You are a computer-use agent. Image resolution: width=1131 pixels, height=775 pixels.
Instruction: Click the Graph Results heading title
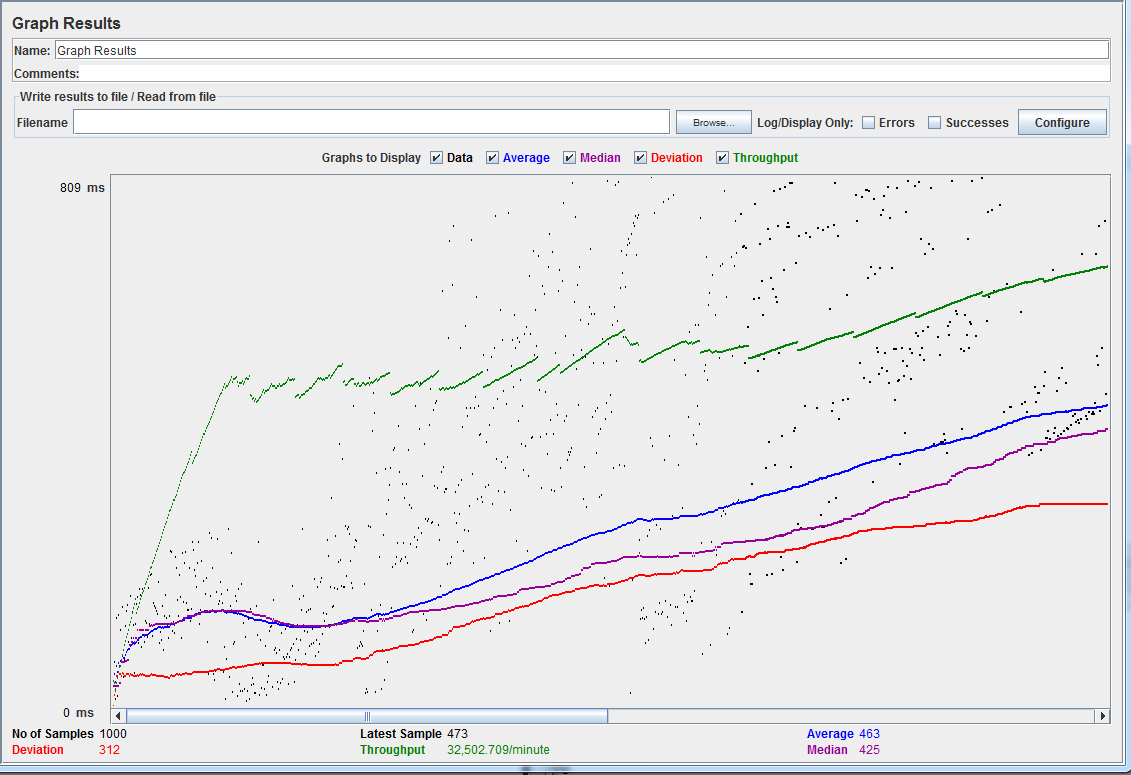[x=66, y=23]
